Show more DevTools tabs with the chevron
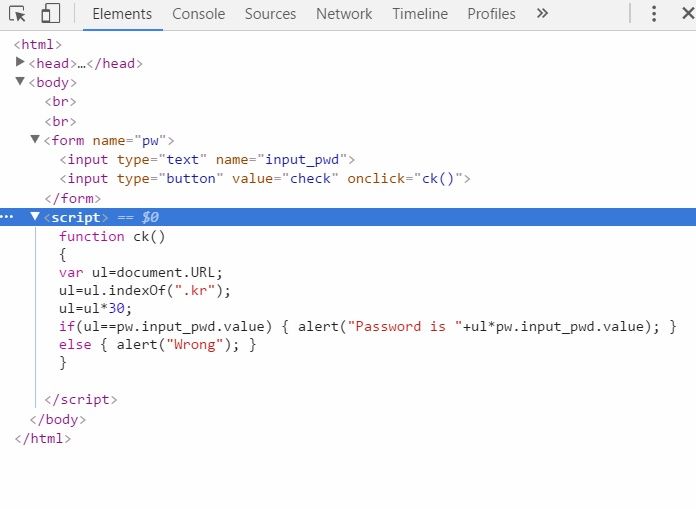 coord(542,13)
